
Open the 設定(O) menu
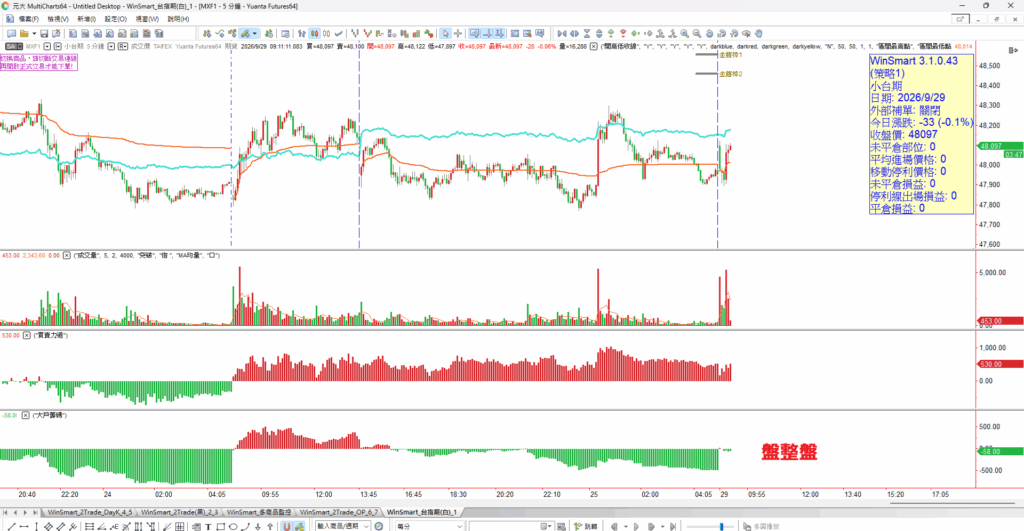coord(116,19)
